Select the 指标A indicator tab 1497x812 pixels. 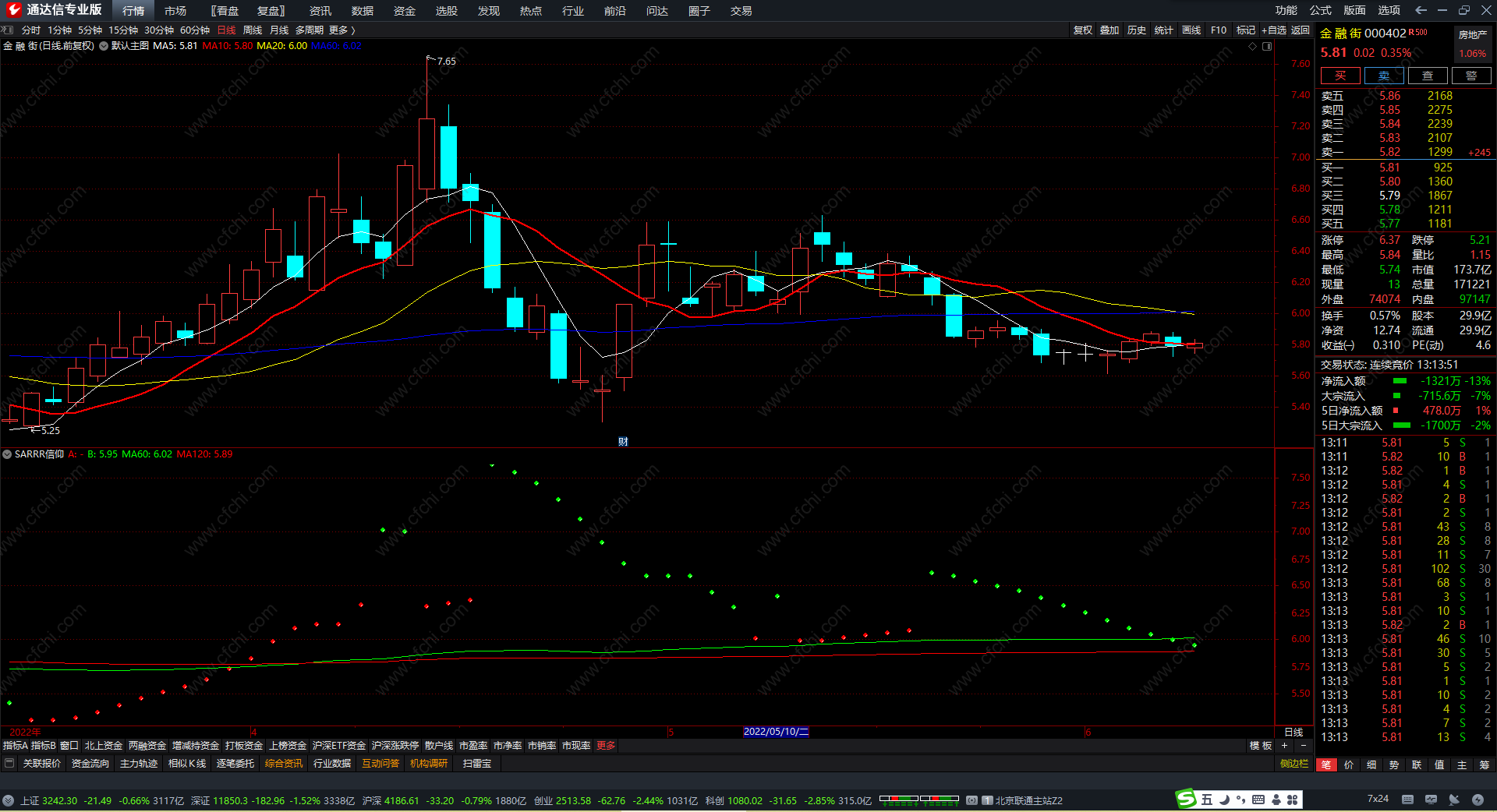[x=16, y=746]
